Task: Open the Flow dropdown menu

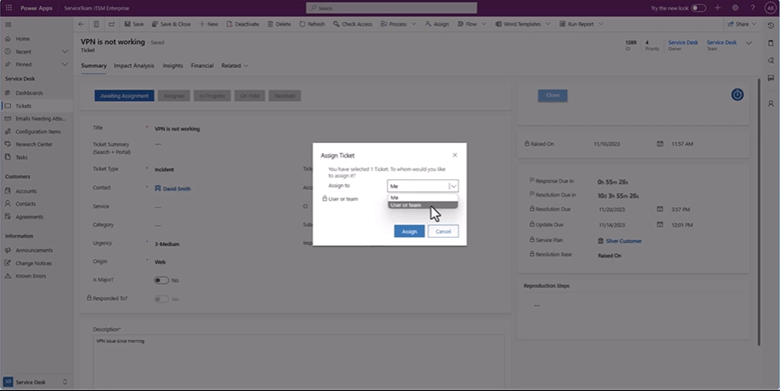Action: point(472,24)
